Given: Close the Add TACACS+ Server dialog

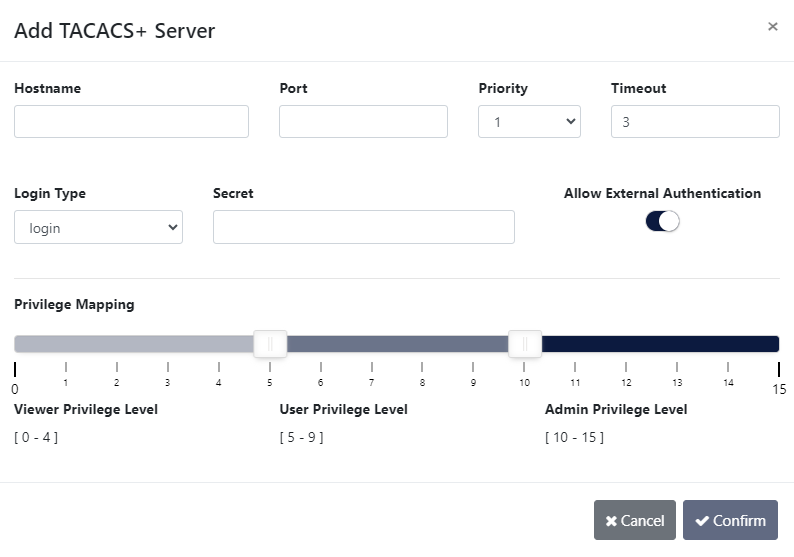Looking at the screenshot, I should click(x=772, y=27).
